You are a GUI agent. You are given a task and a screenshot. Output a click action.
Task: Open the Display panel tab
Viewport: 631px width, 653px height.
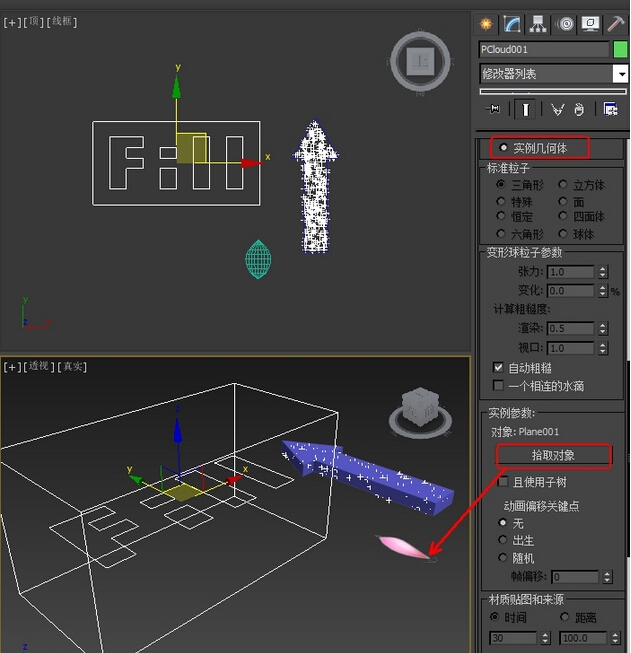pos(590,24)
